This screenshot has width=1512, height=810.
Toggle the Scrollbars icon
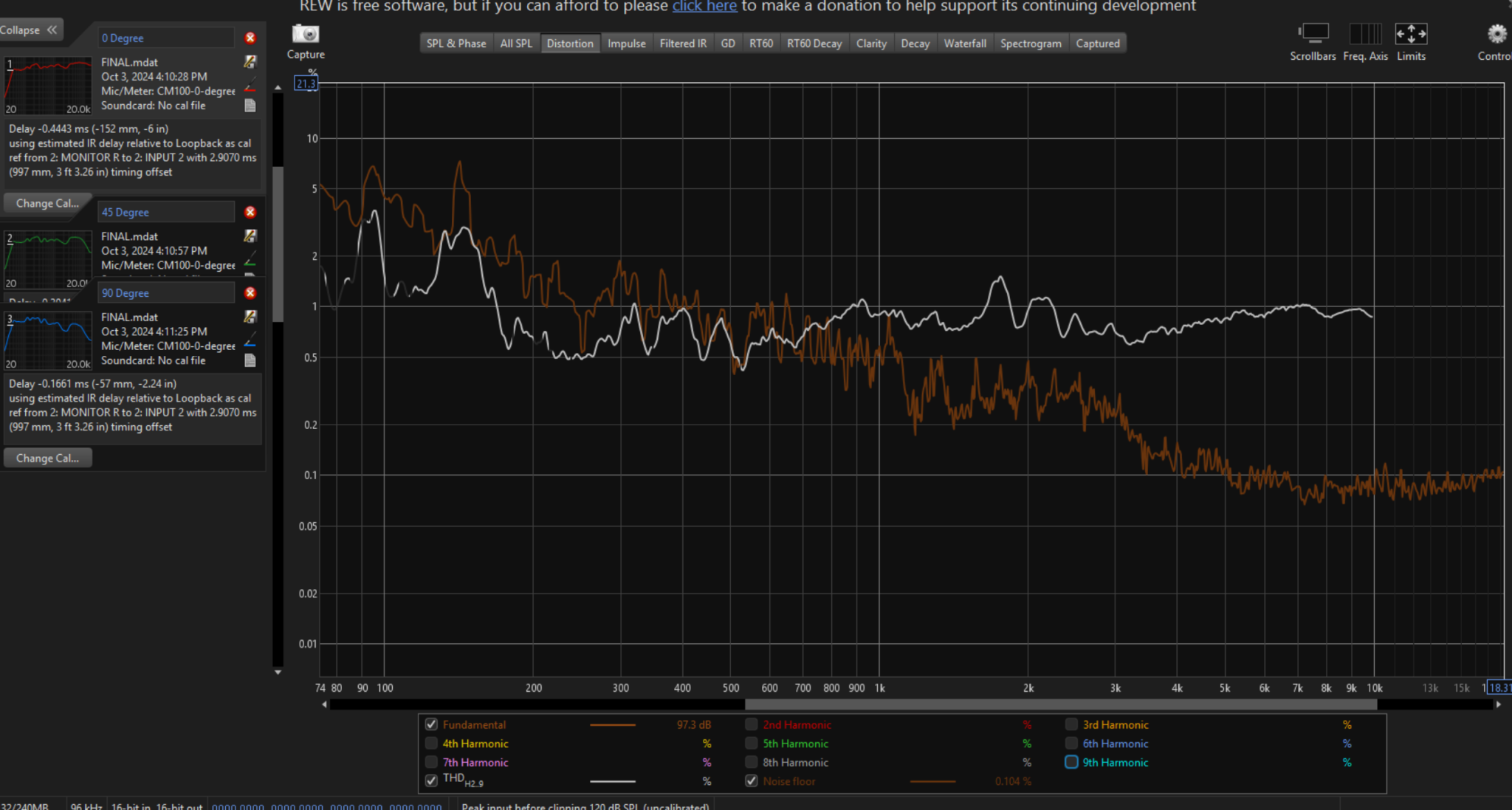[x=1313, y=34]
